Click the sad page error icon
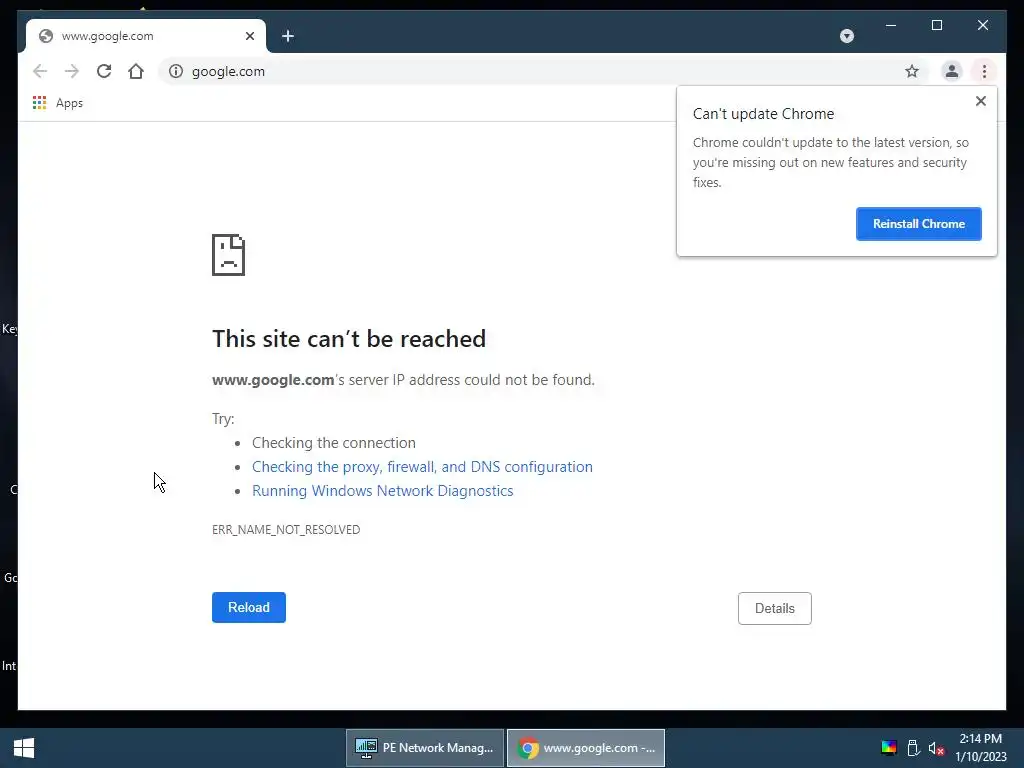 [229, 255]
